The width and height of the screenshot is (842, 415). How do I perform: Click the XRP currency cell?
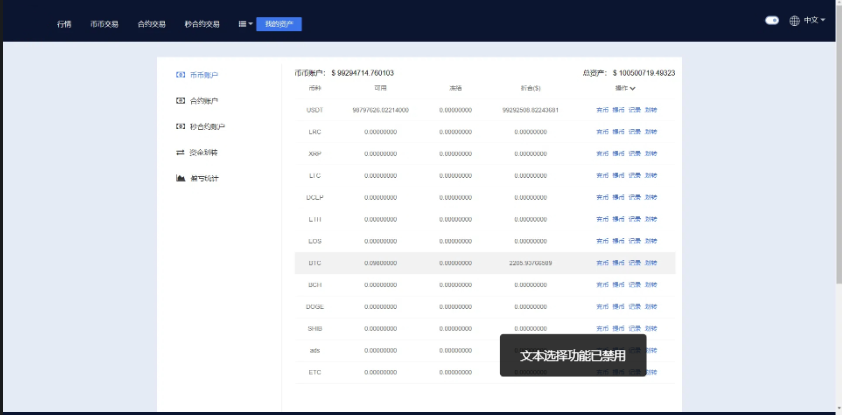click(x=315, y=154)
